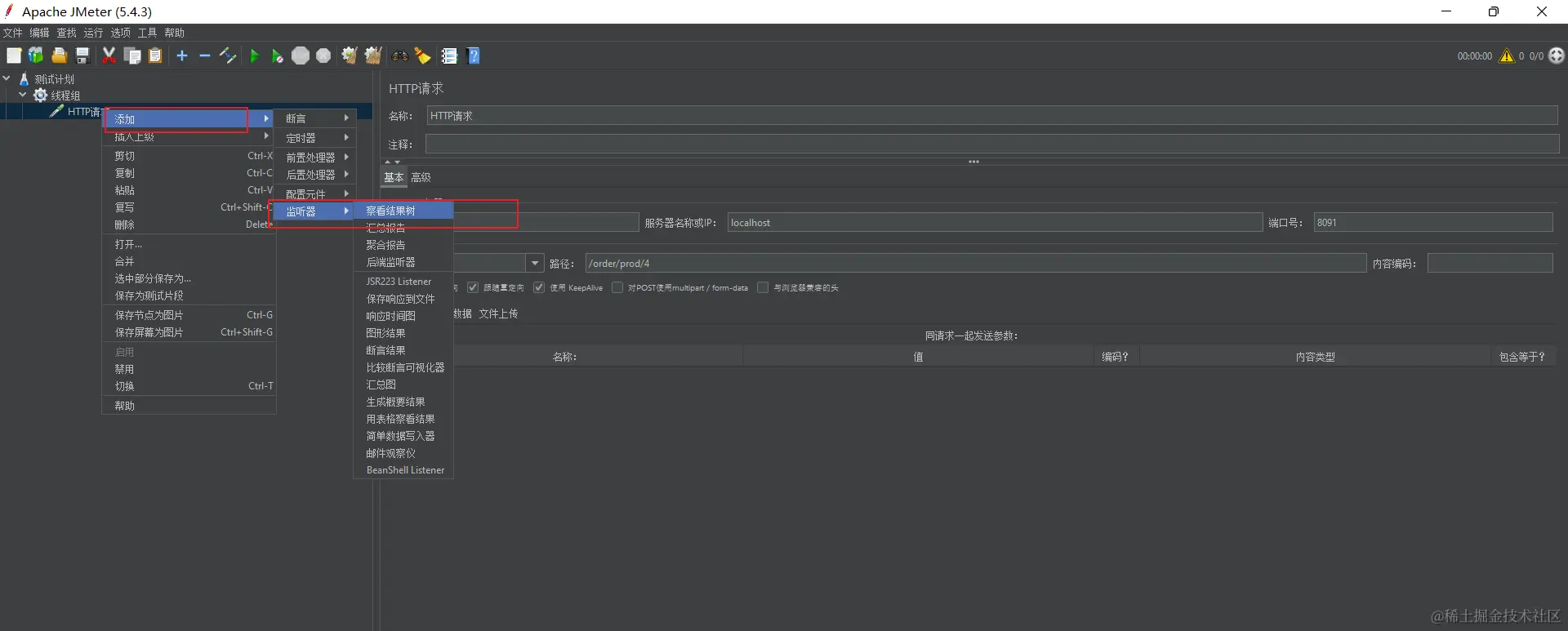Select 禁用 in context menu
The height and width of the screenshot is (631, 1568).
(189, 369)
